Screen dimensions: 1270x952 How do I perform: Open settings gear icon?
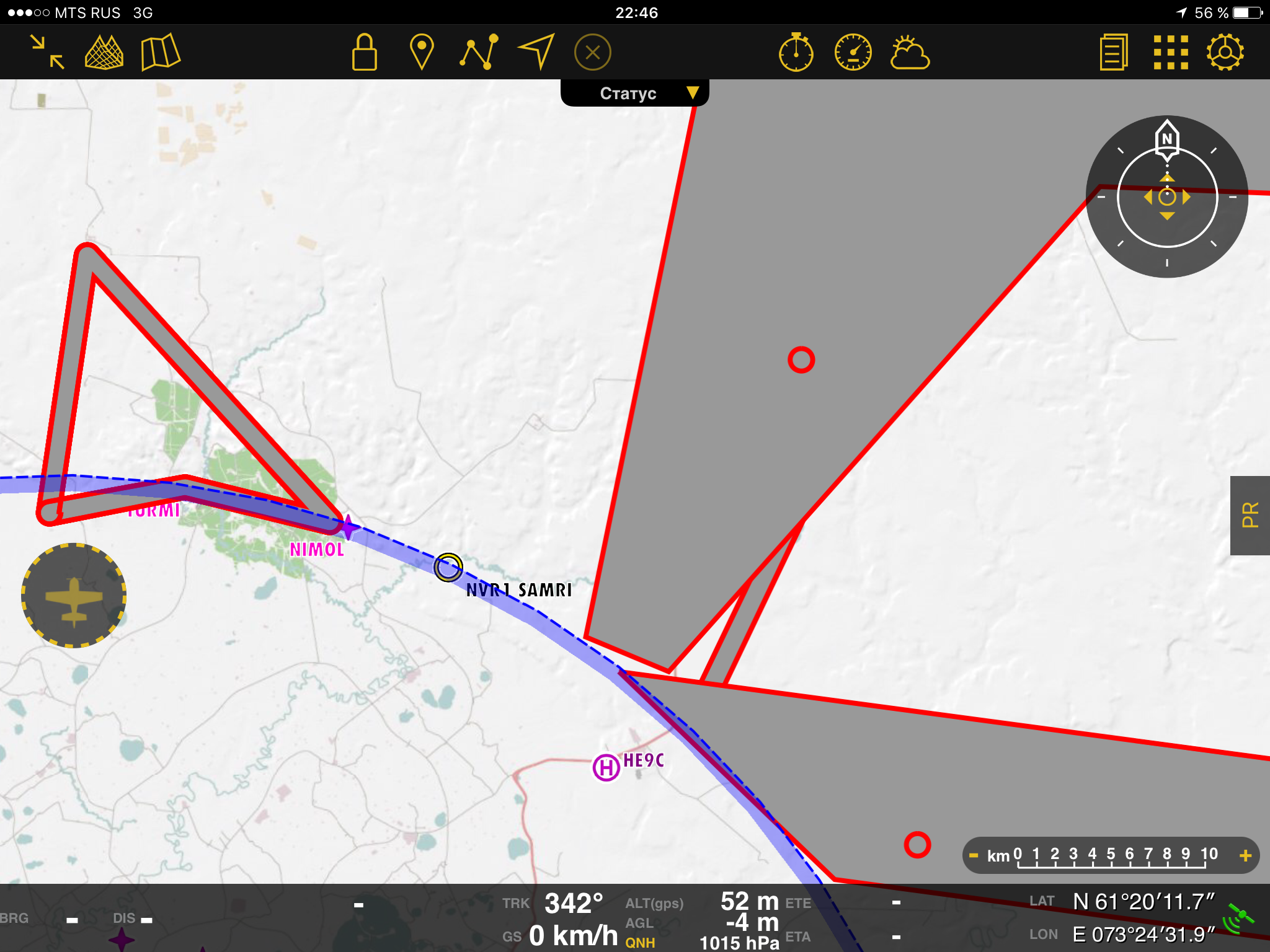[x=1225, y=52]
